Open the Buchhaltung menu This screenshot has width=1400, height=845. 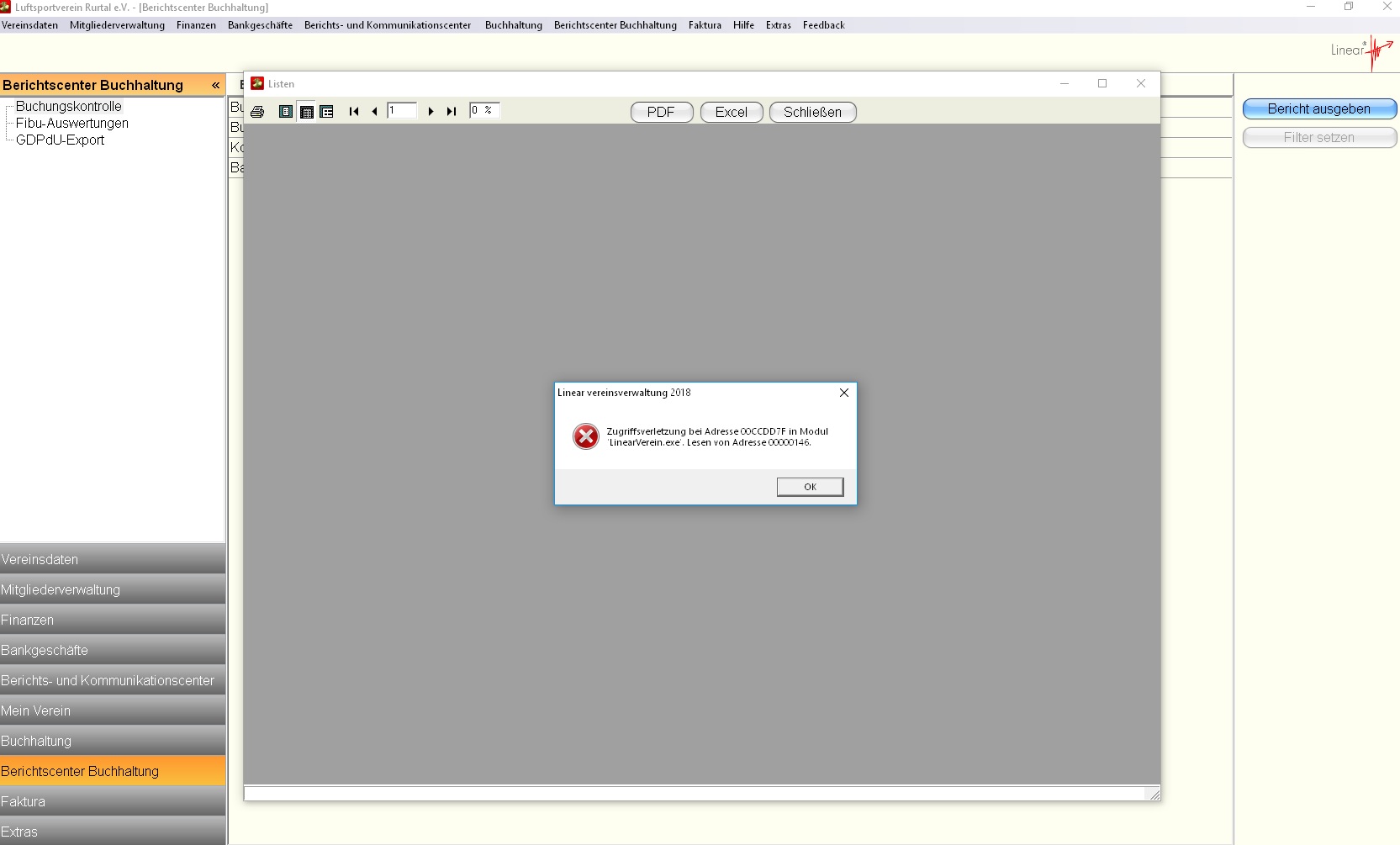513,25
